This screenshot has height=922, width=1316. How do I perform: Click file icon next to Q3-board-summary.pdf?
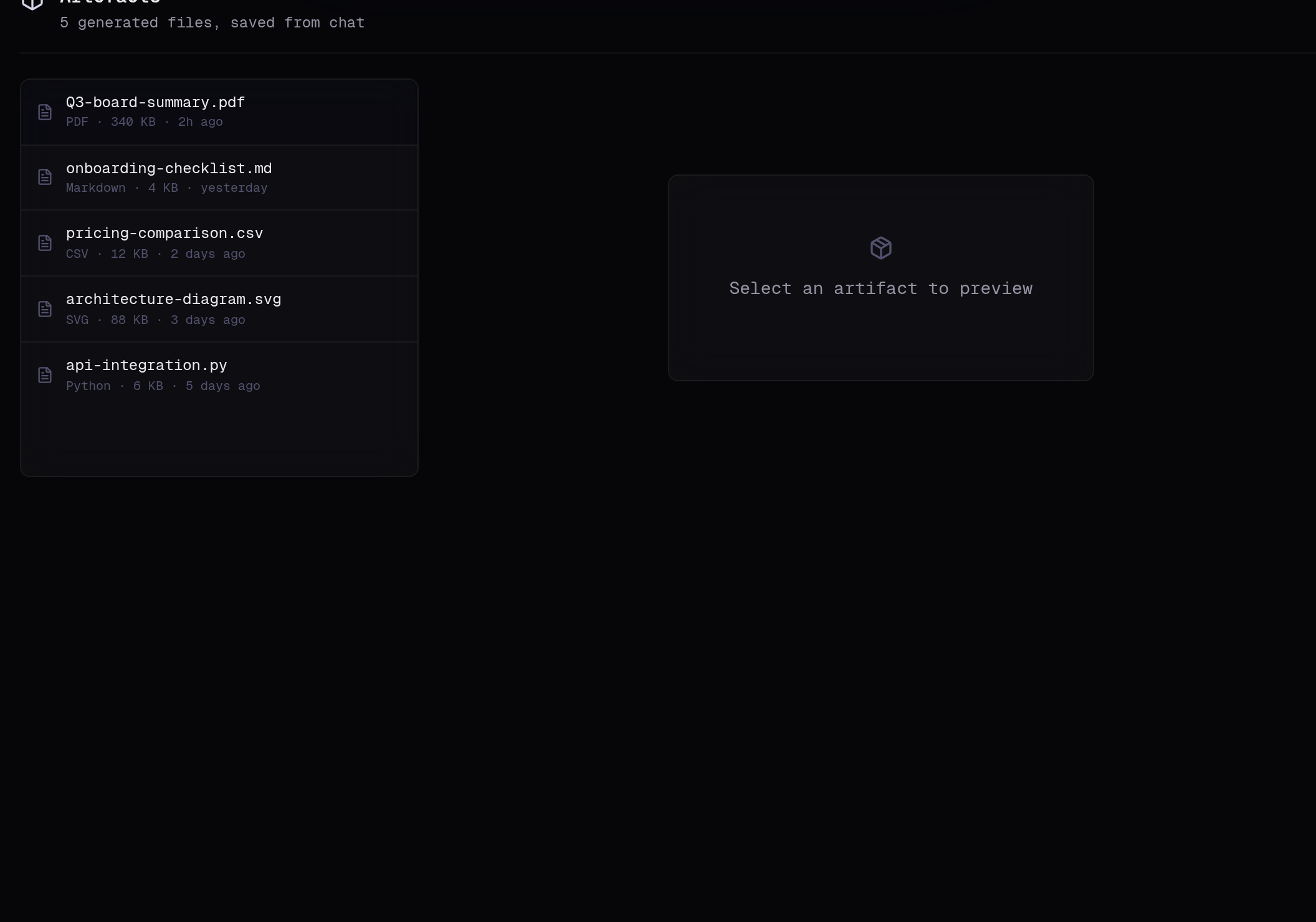pyautogui.click(x=45, y=112)
